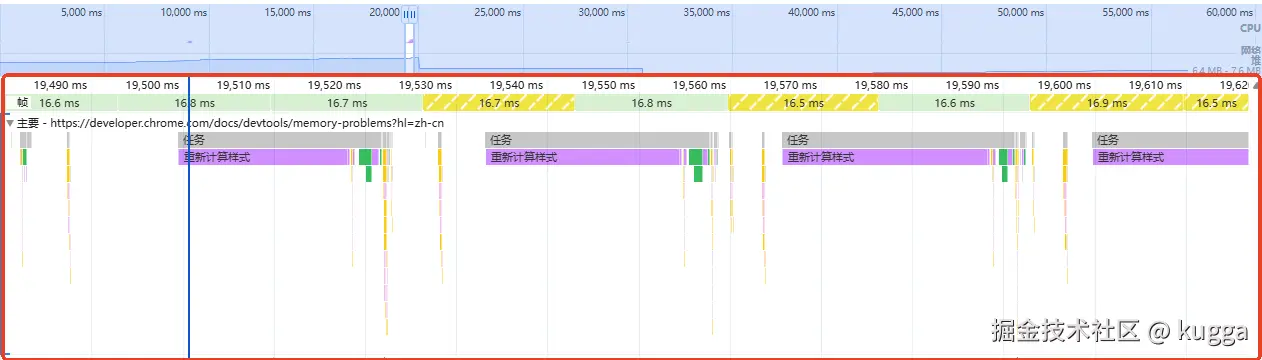Grab the right handle of overview selection window
Screen dimensions: 1262x360
tap(413, 15)
